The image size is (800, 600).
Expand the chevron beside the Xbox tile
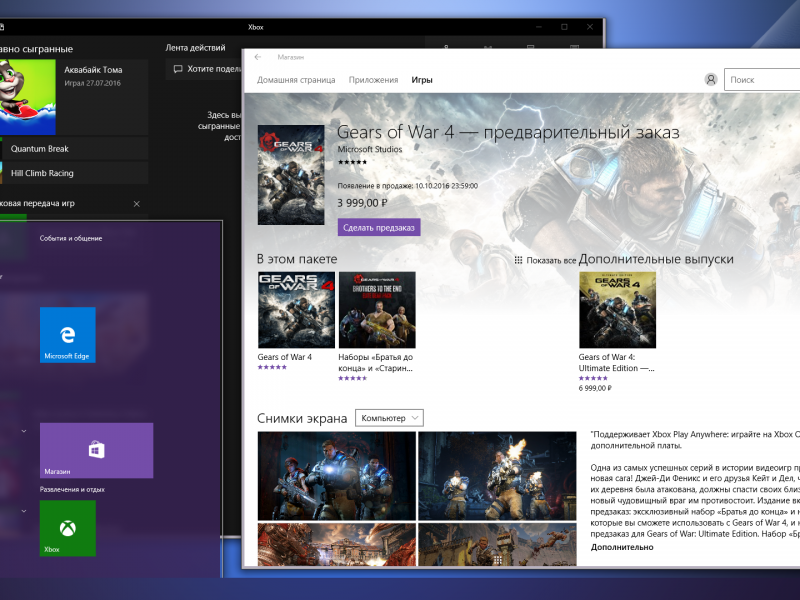[x=24, y=510]
